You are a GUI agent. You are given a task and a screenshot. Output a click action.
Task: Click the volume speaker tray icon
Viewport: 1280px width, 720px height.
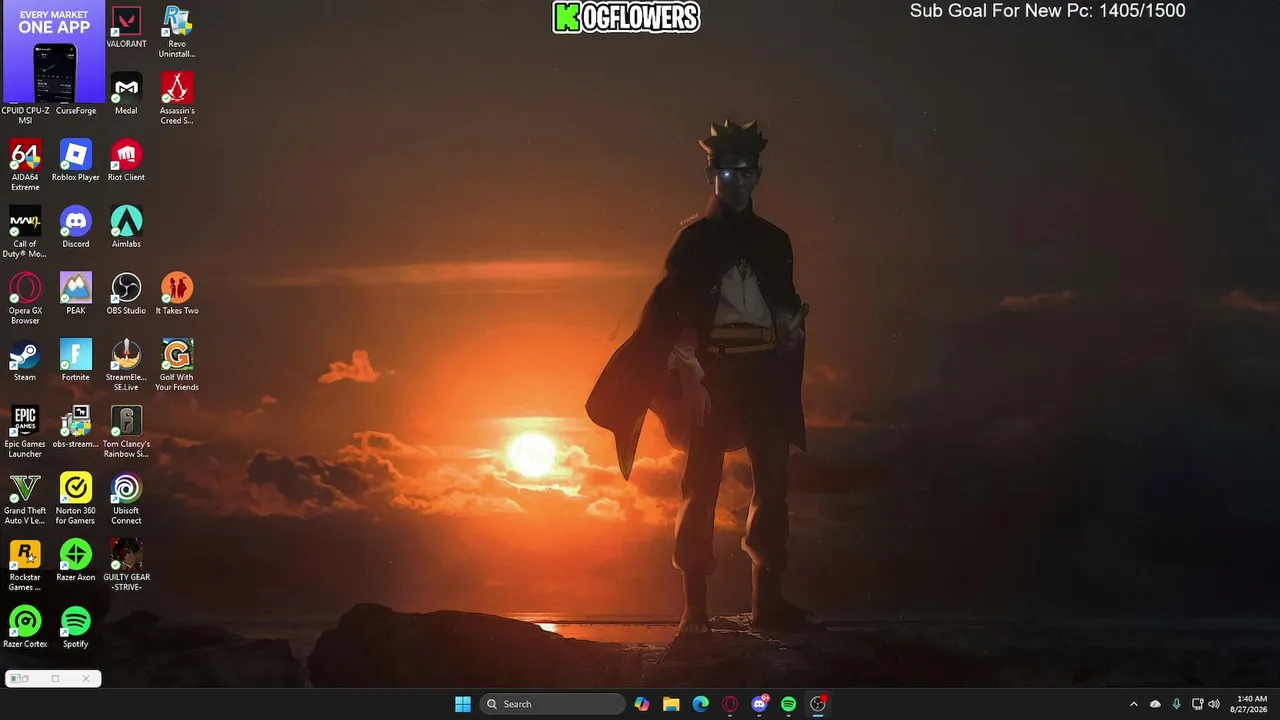click(1214, 704)
